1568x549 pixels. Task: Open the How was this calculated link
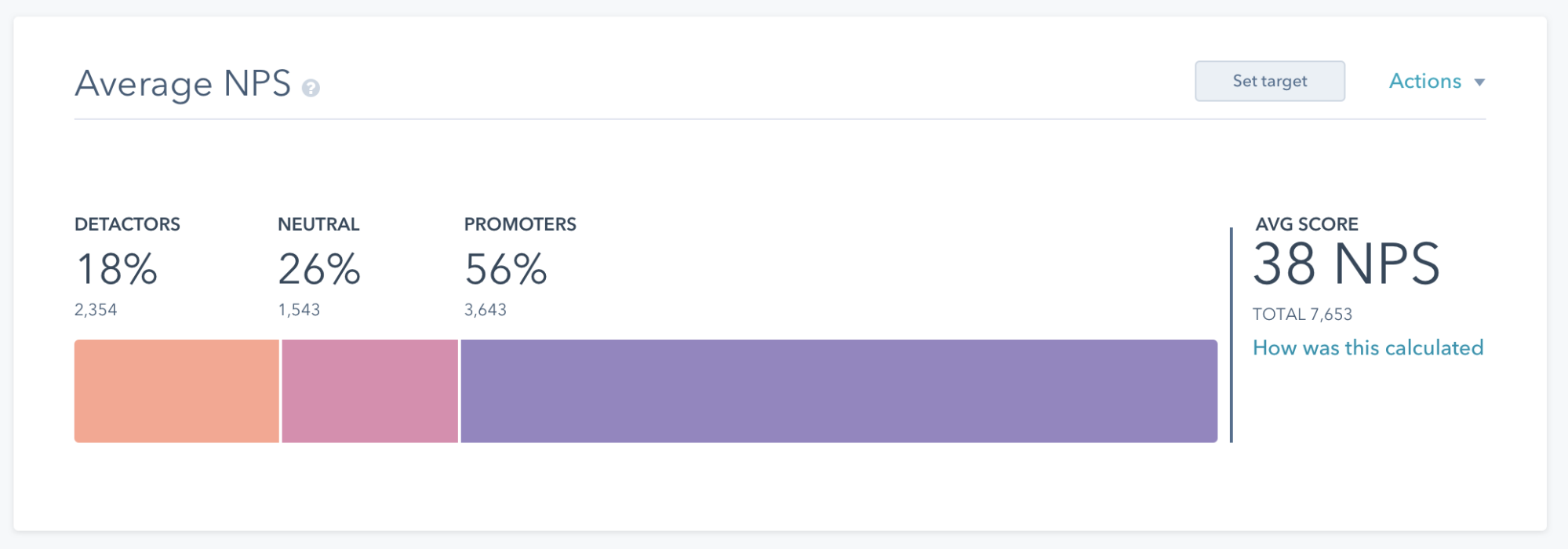pyautogui.click(x=1367, y=348)
